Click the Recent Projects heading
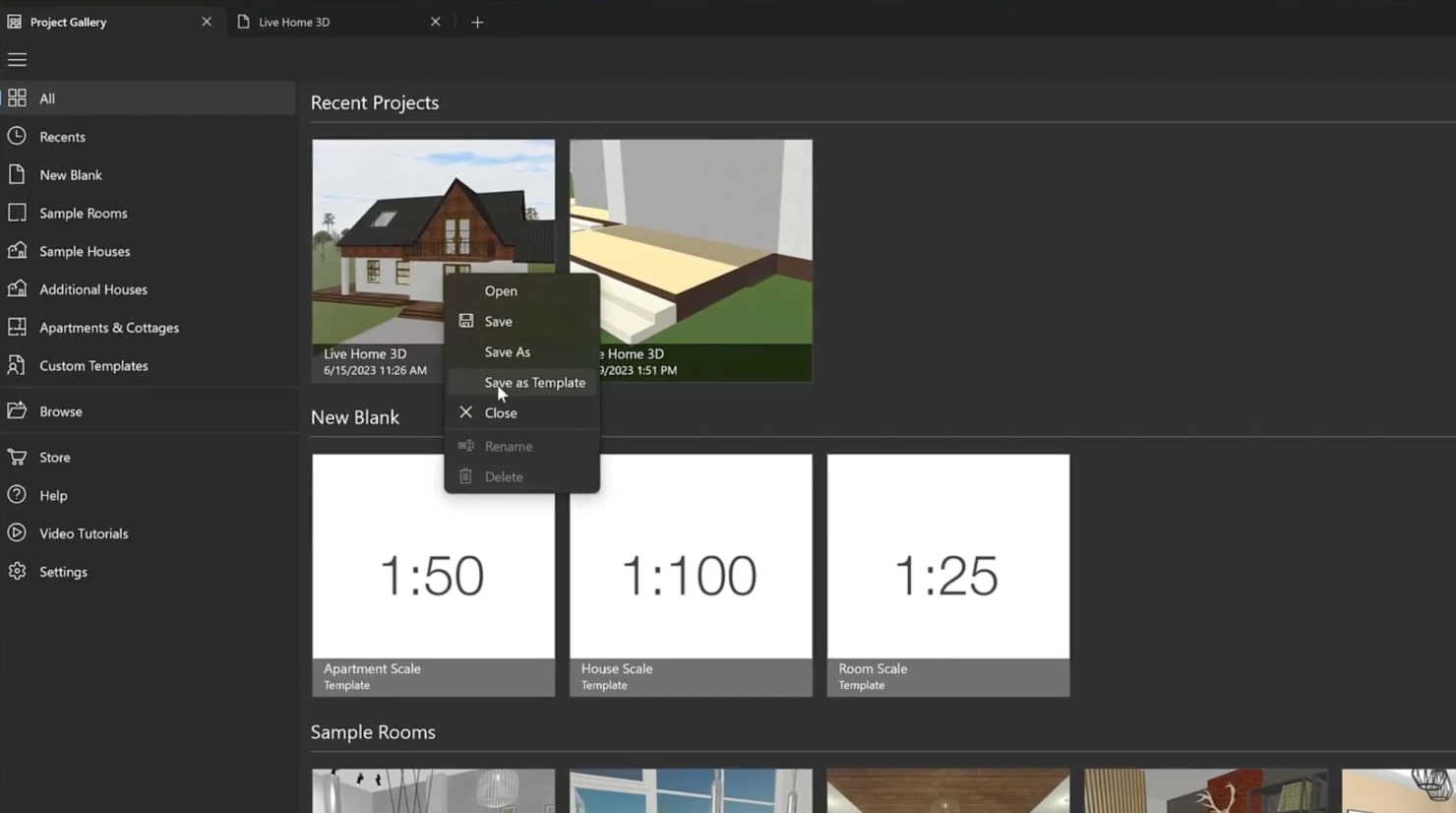This screenshot has width=1456, height=813. point(375,102)
